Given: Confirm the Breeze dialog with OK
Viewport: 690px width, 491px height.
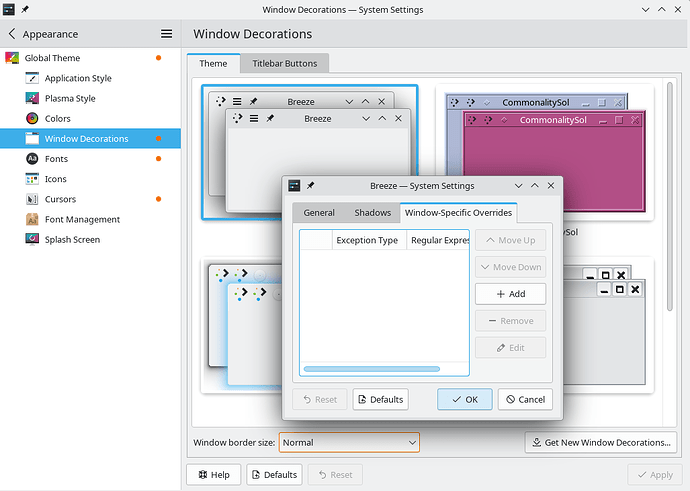Looking at the screenshot, I should click(x=465, y=399).
